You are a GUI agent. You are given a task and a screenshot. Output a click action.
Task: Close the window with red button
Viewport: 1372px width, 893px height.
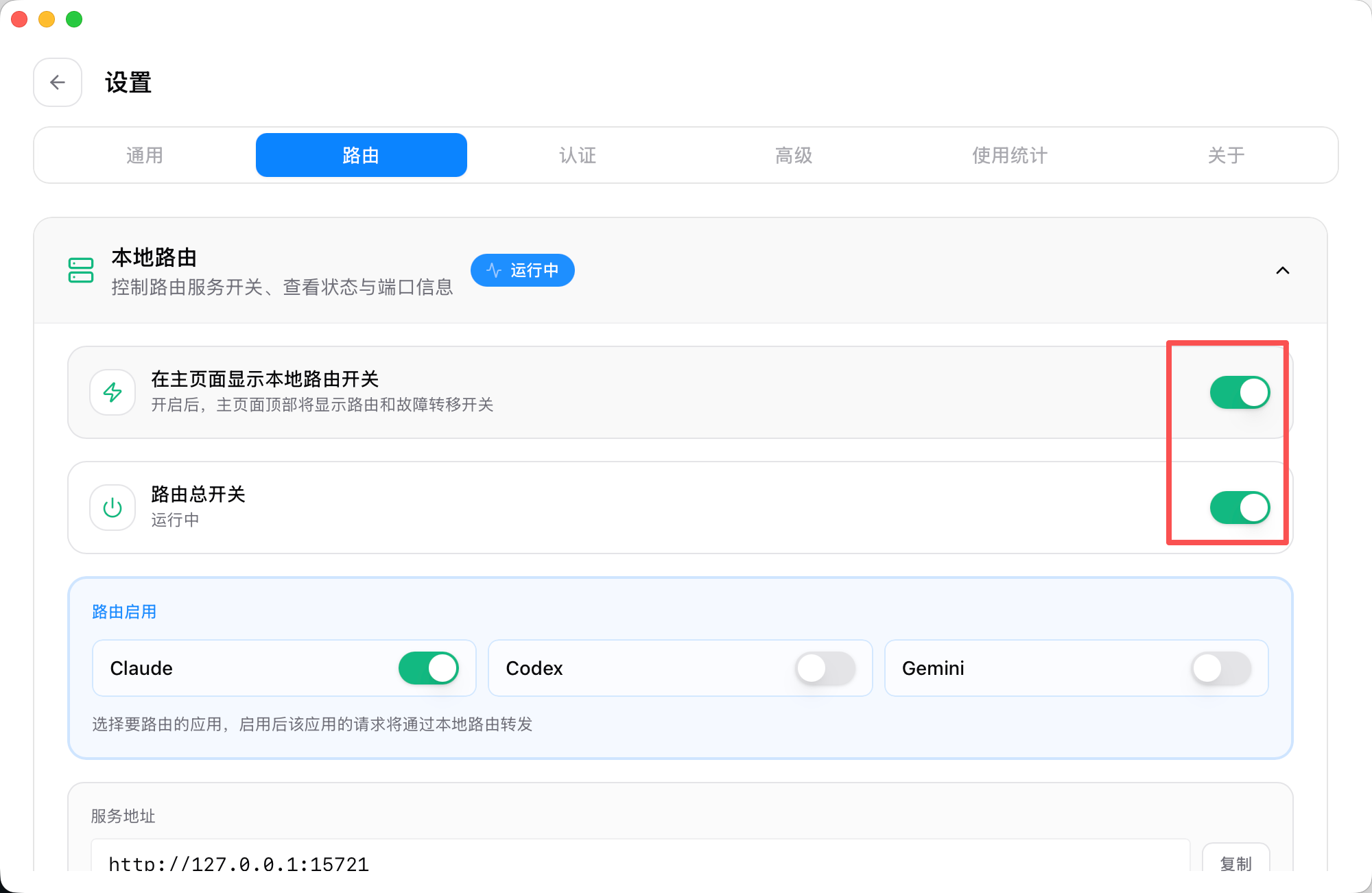(x=19, y=19)
